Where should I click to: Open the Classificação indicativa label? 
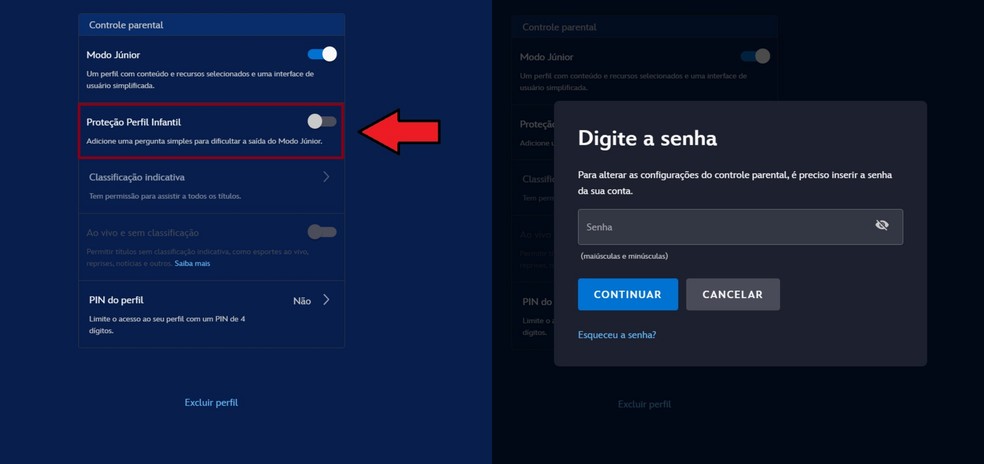point(137,177)
